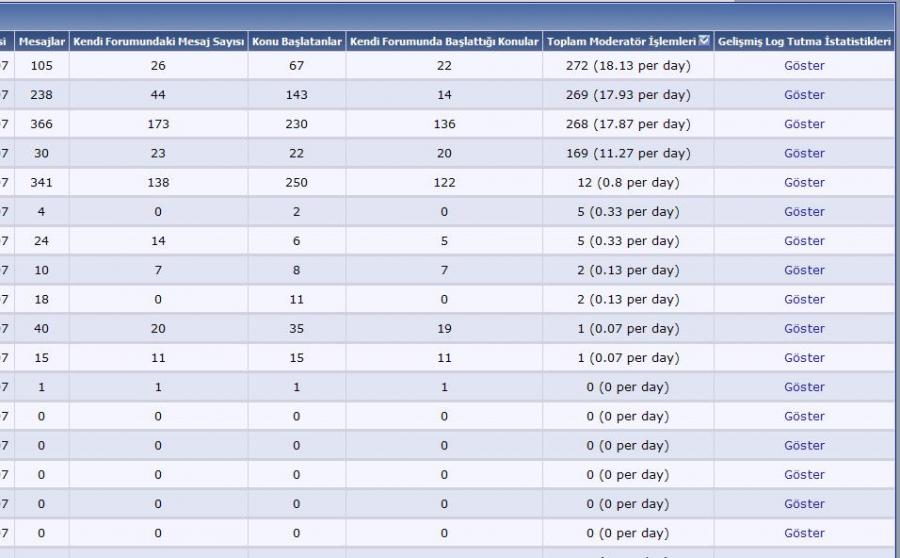Open Göster for the row with 272 actions
This screenshot has height=558, width=900.
coord(804,66)
